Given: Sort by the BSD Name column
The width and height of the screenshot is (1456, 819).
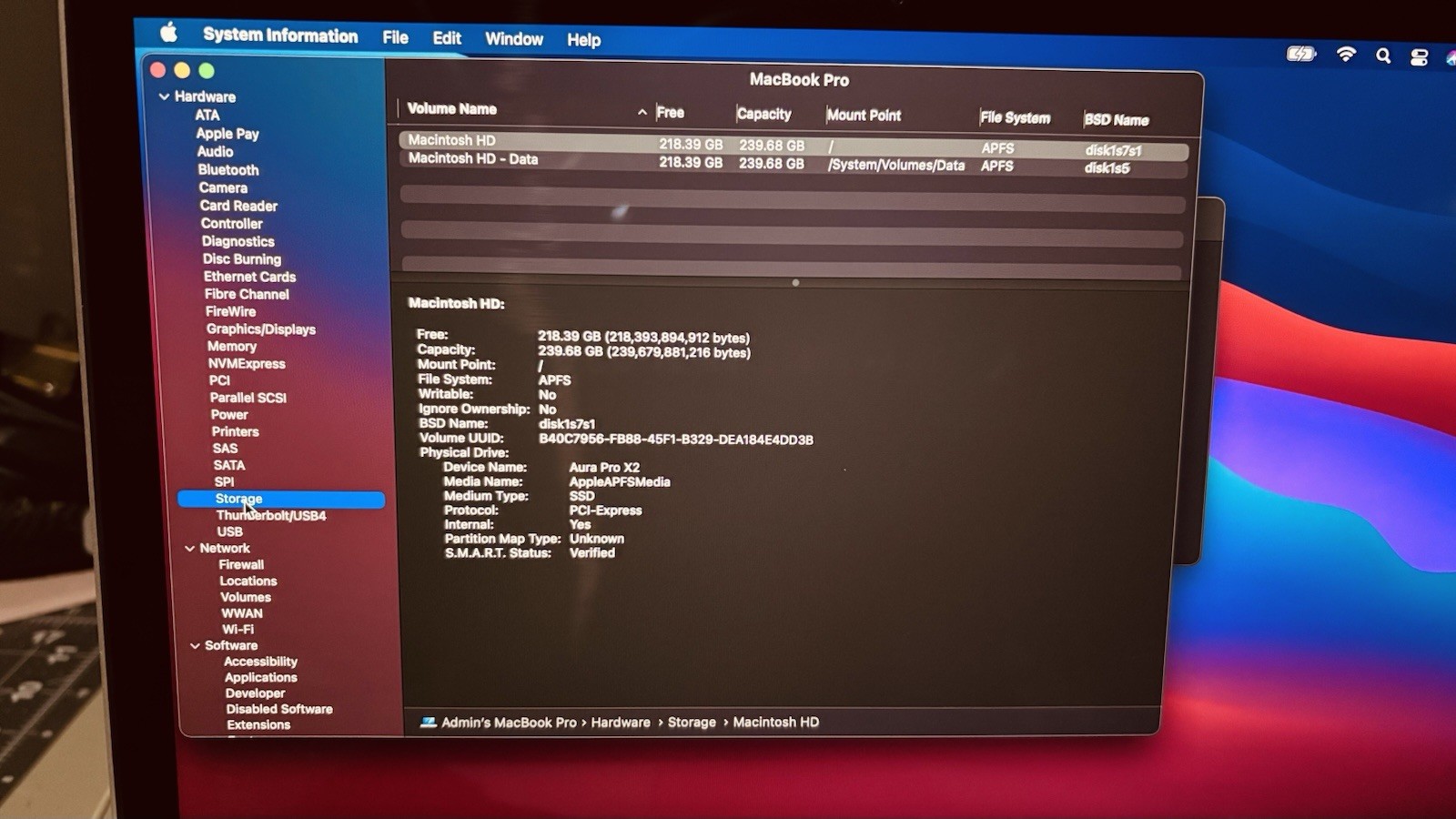Looking at the screenshot, I should point(1117,120).
